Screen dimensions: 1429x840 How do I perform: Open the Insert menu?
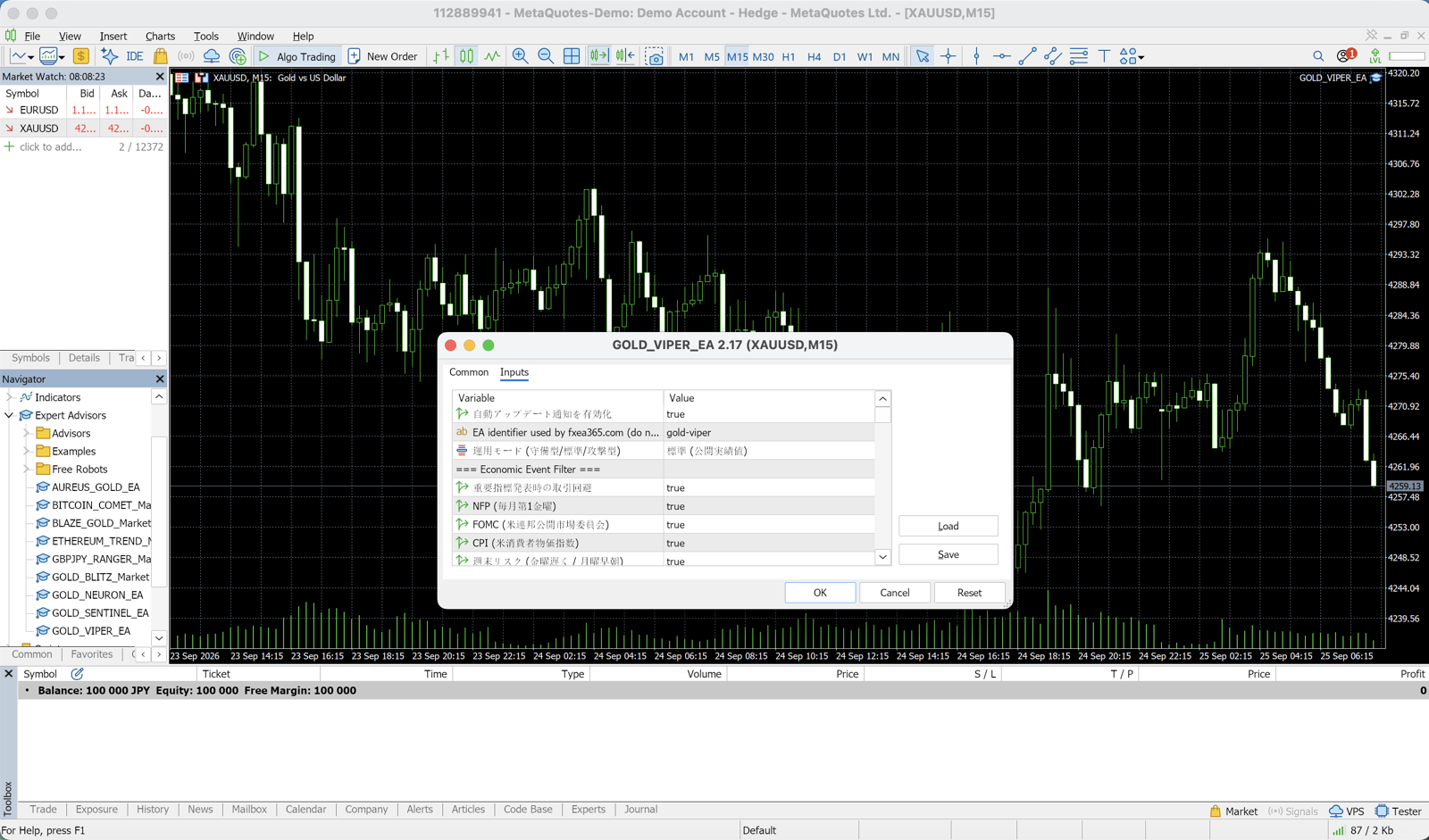coord(113,36)
